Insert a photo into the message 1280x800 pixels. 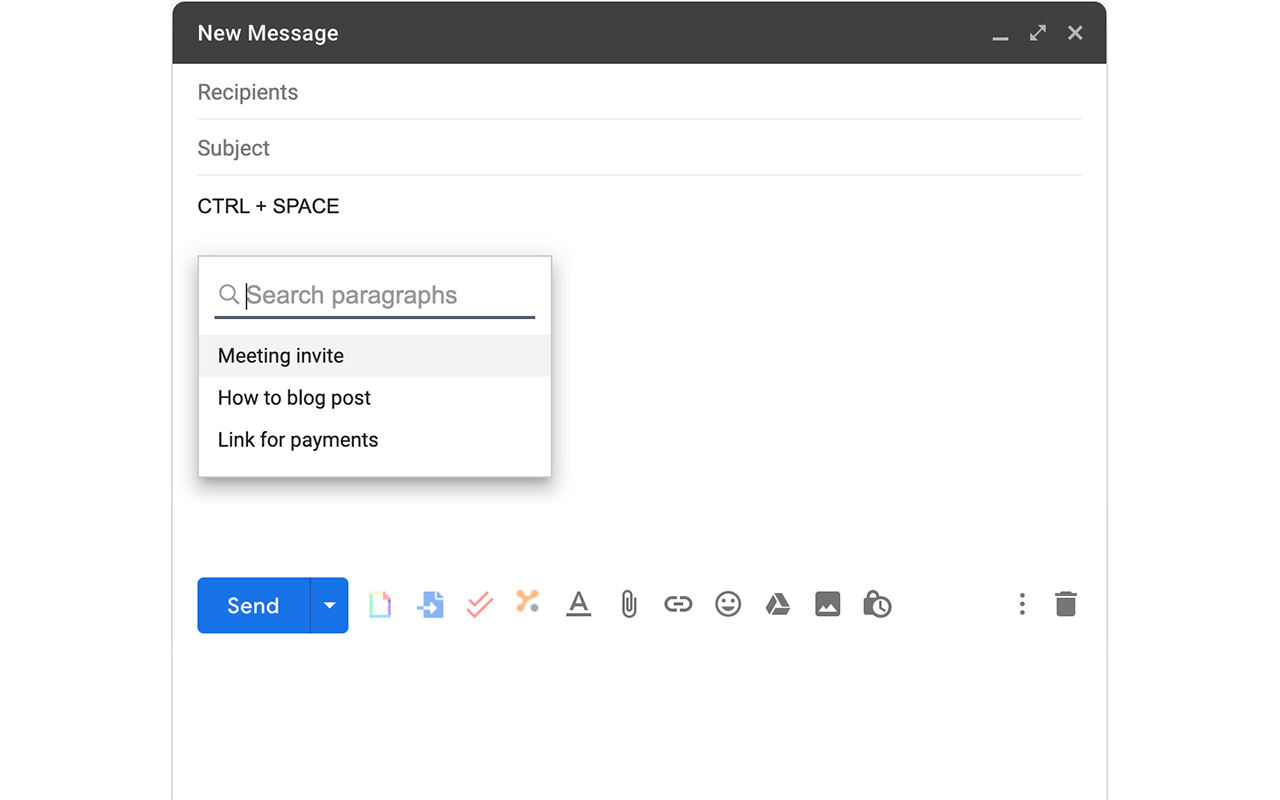pyautogui.click(x=827, y=604)
